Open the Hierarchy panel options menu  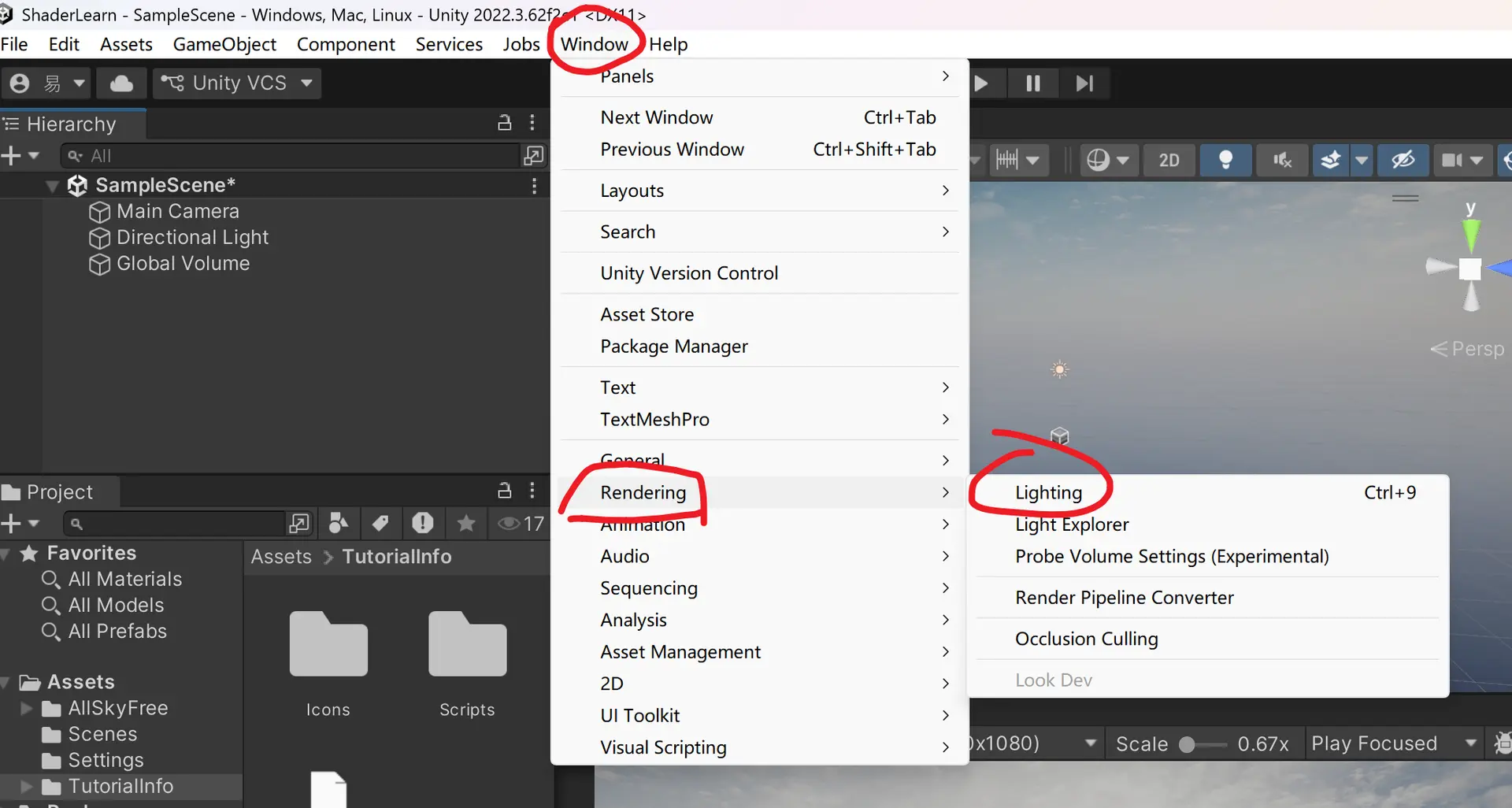(532, 123)
